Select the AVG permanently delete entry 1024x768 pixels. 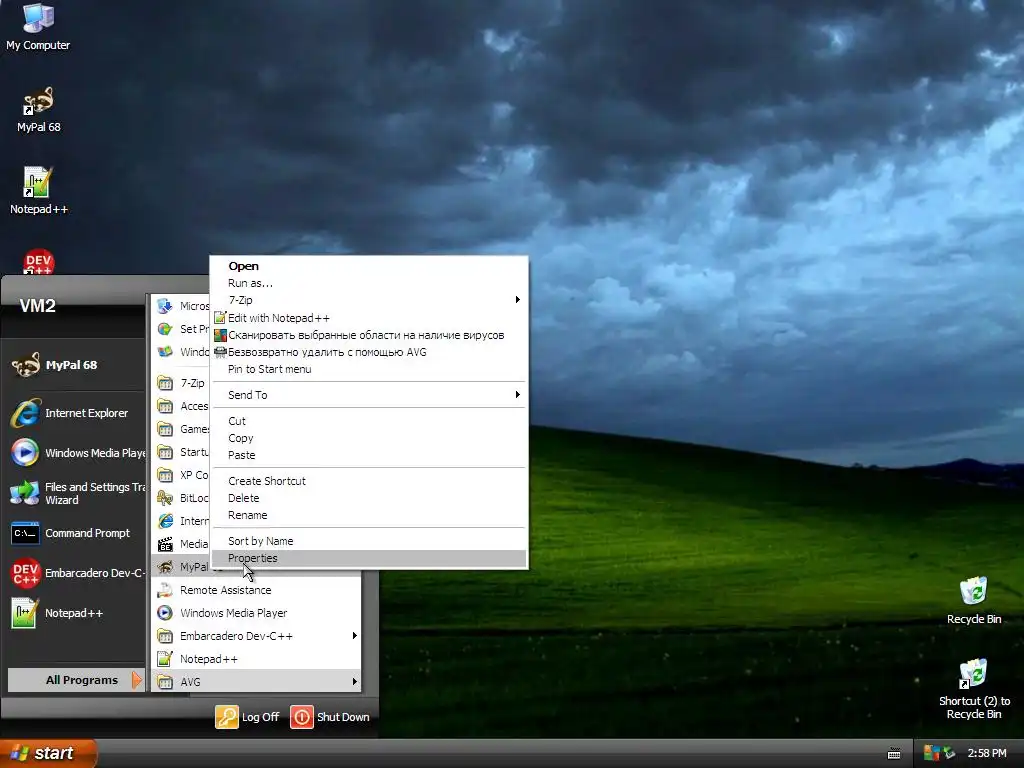tap(369, 352)
